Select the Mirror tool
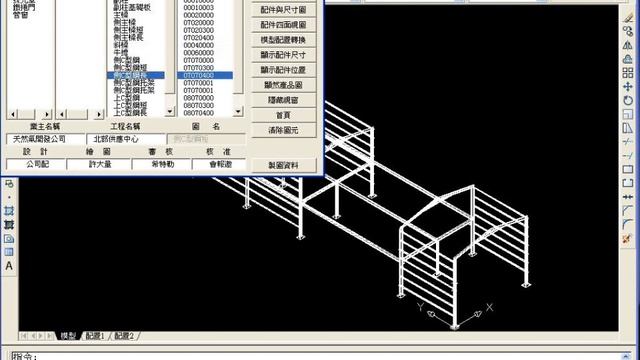Image resolution: width=640 pixels, height=360 pixels. (628, 45)
